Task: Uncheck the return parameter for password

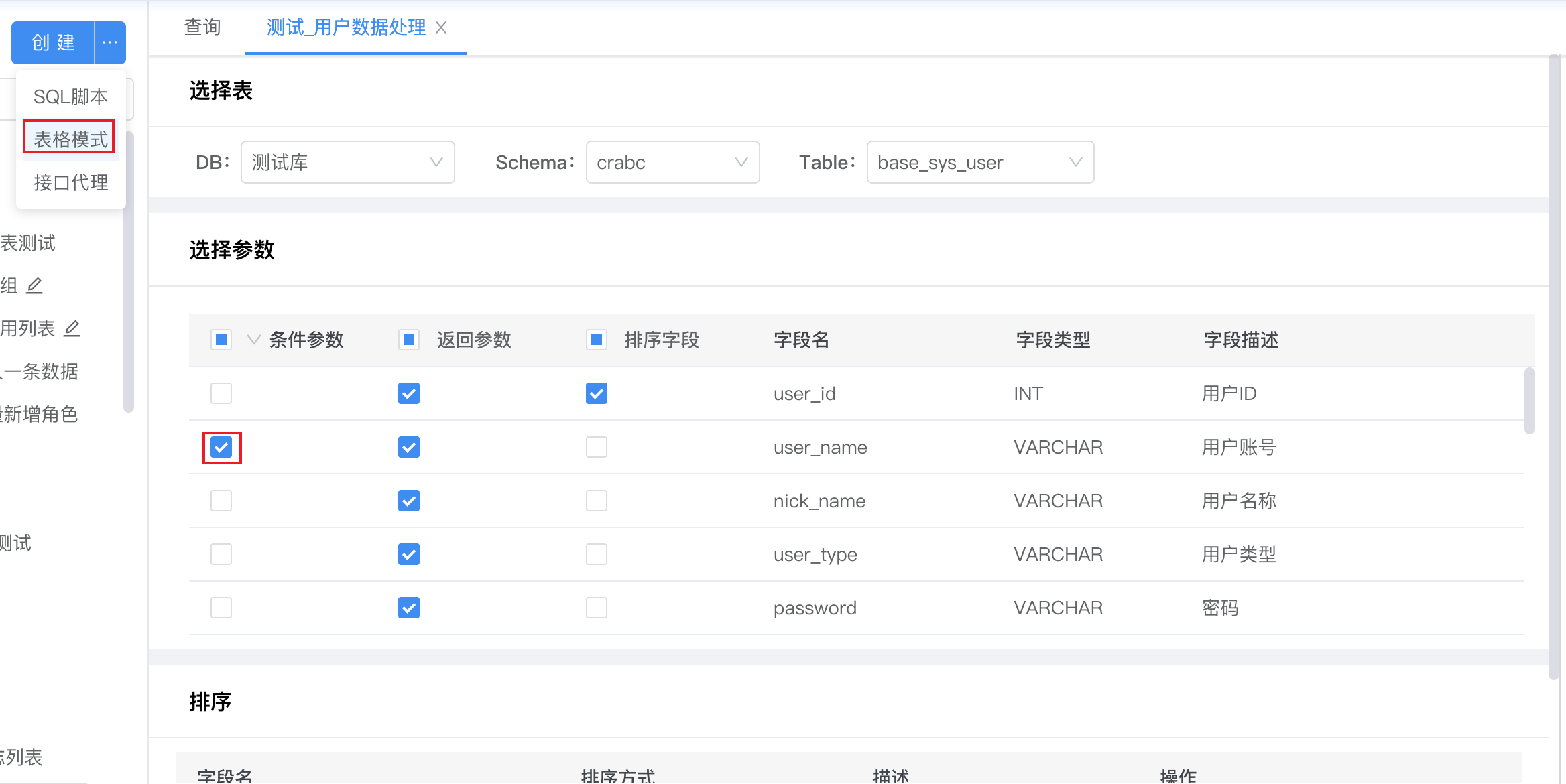Action: click(x=409, y=608)
